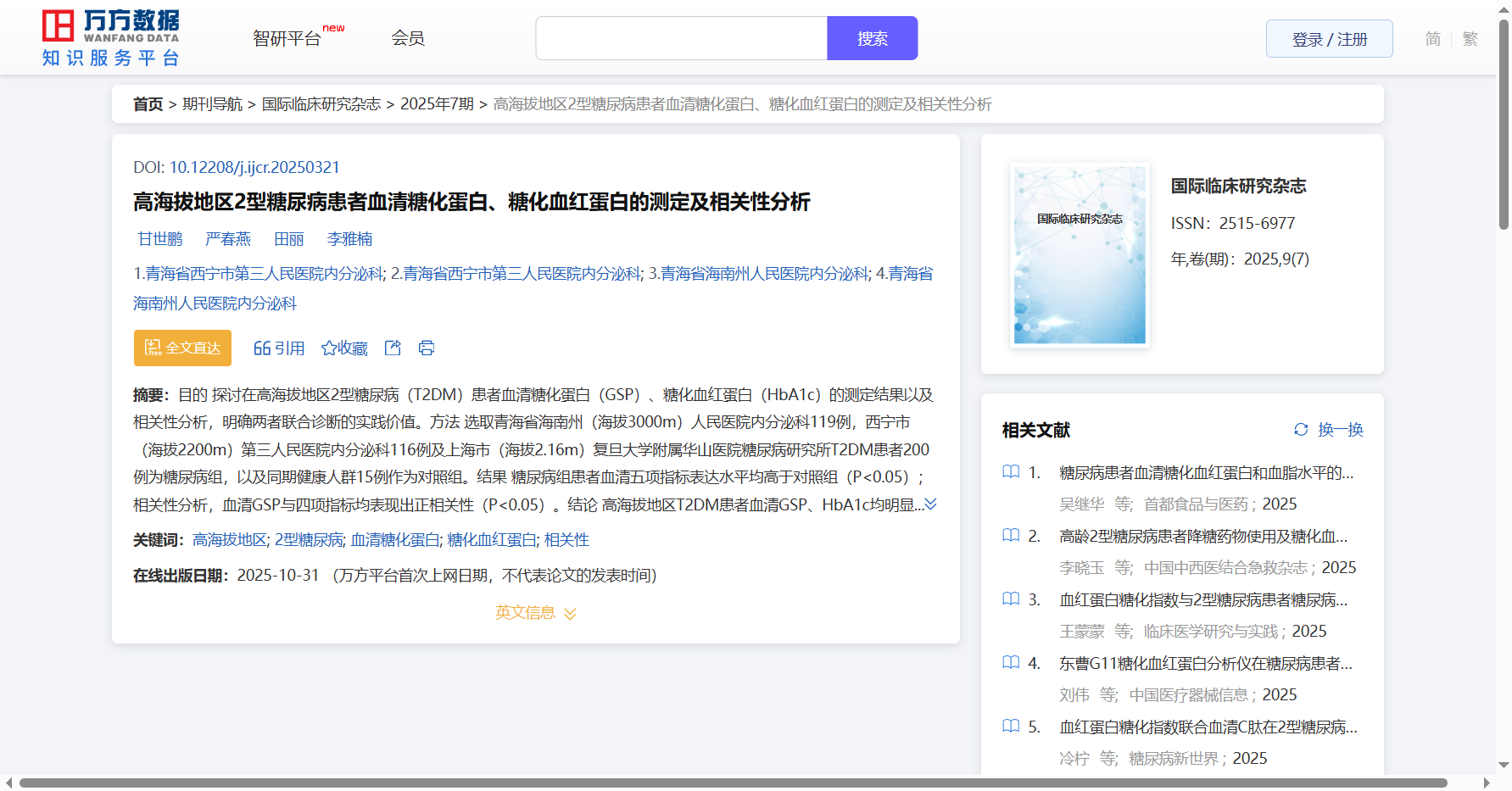Viewport: 1512px width, 791px height.
Task: Open full text via 全文直达 button
Action: (182, 348)
